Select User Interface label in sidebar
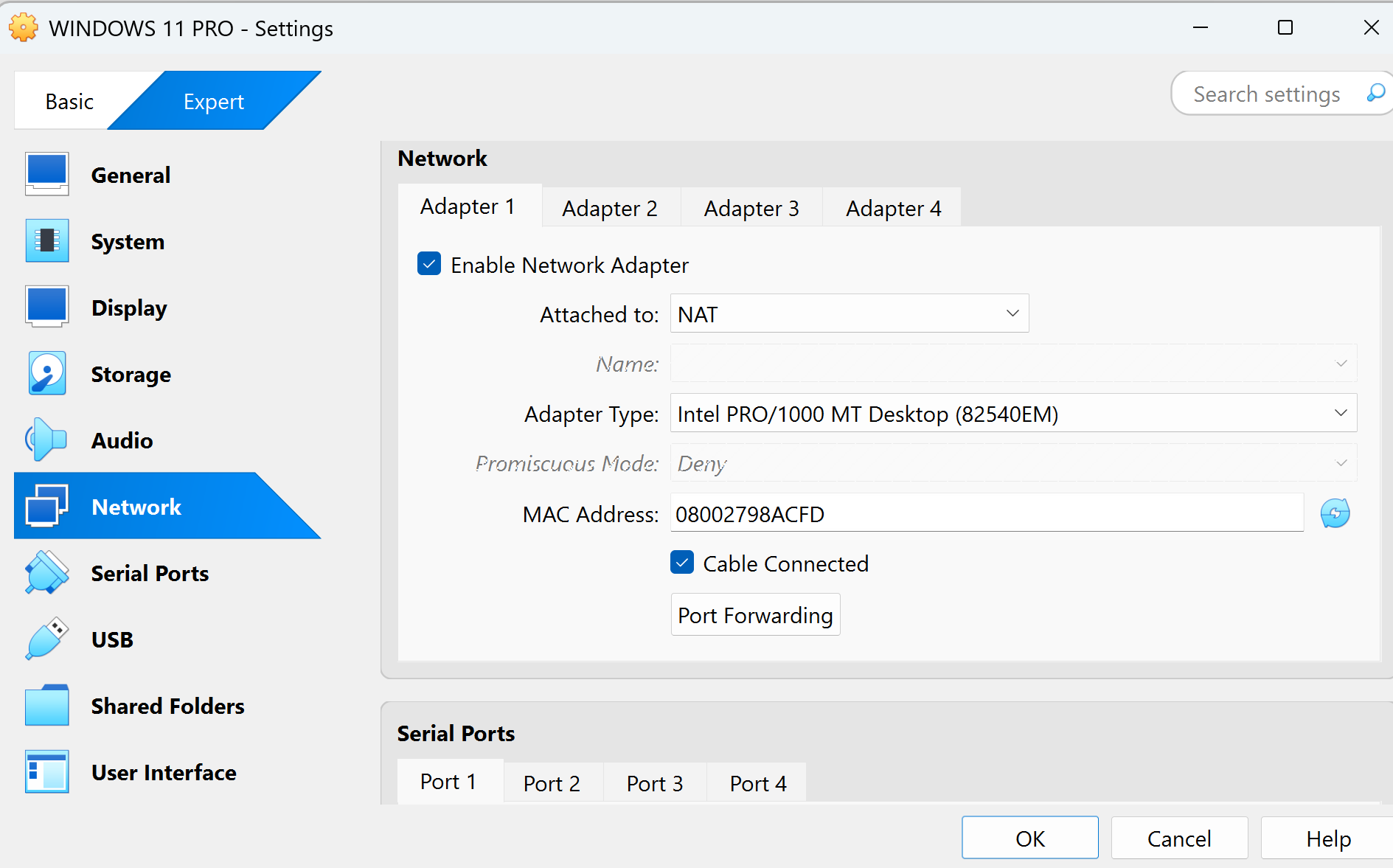This screenshot has height=868, width=1393. pos(164,772)
